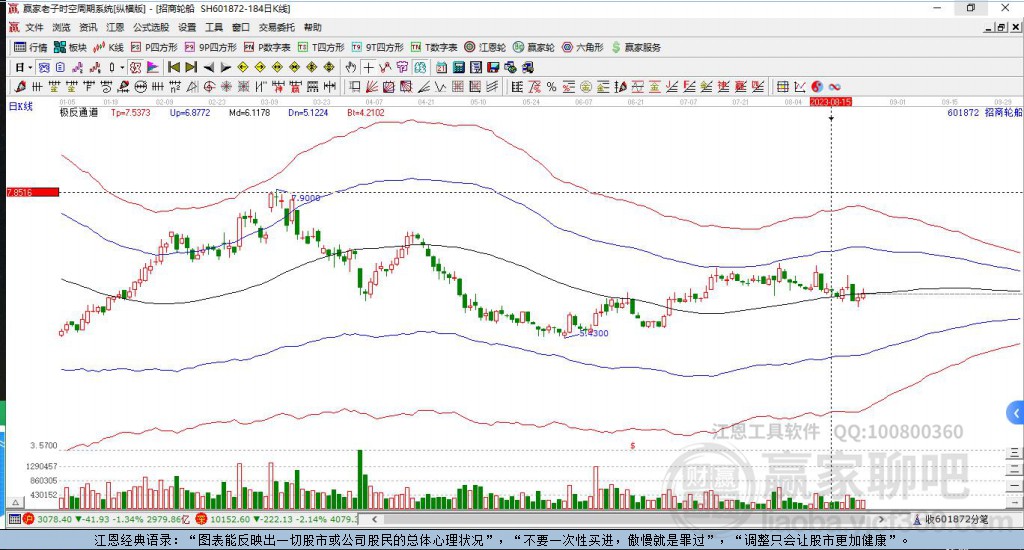Toggle the crosshair cursor tool
The width and height of the screenshot is (1024, 550).
point(368,67)
